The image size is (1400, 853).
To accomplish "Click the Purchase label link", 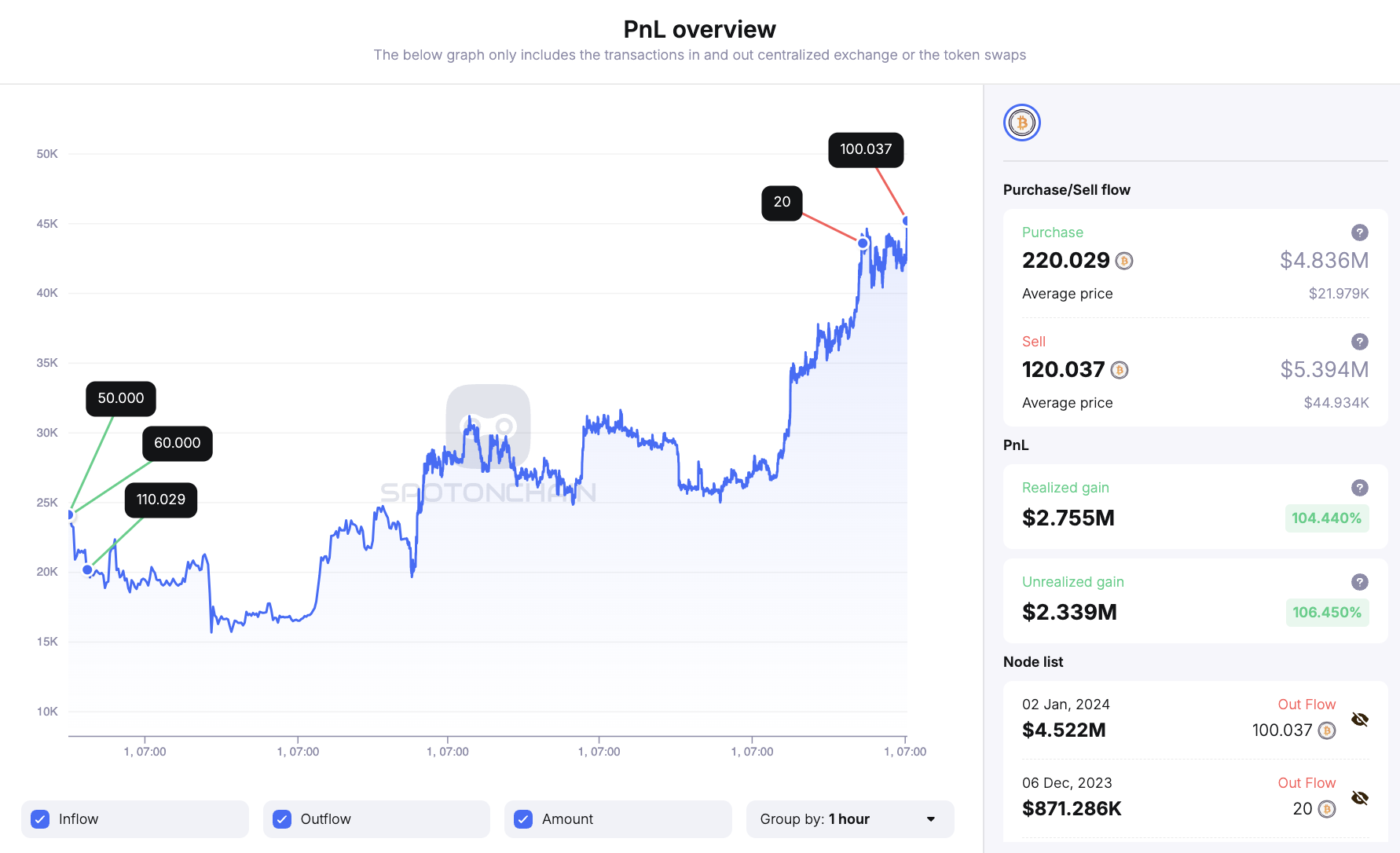I will [1052, 232].
